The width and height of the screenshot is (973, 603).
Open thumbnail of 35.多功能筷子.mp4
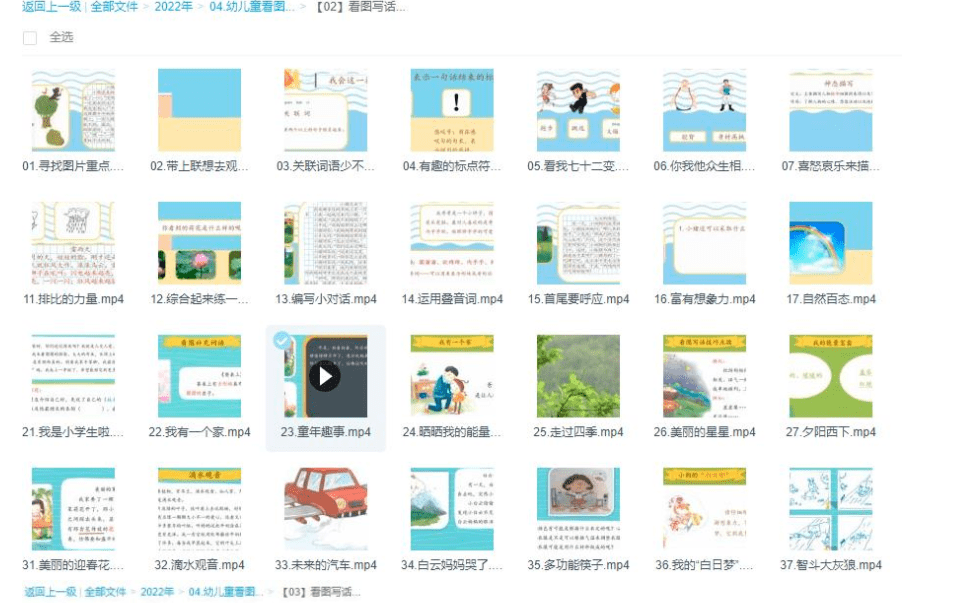click(x=578, y=509)
